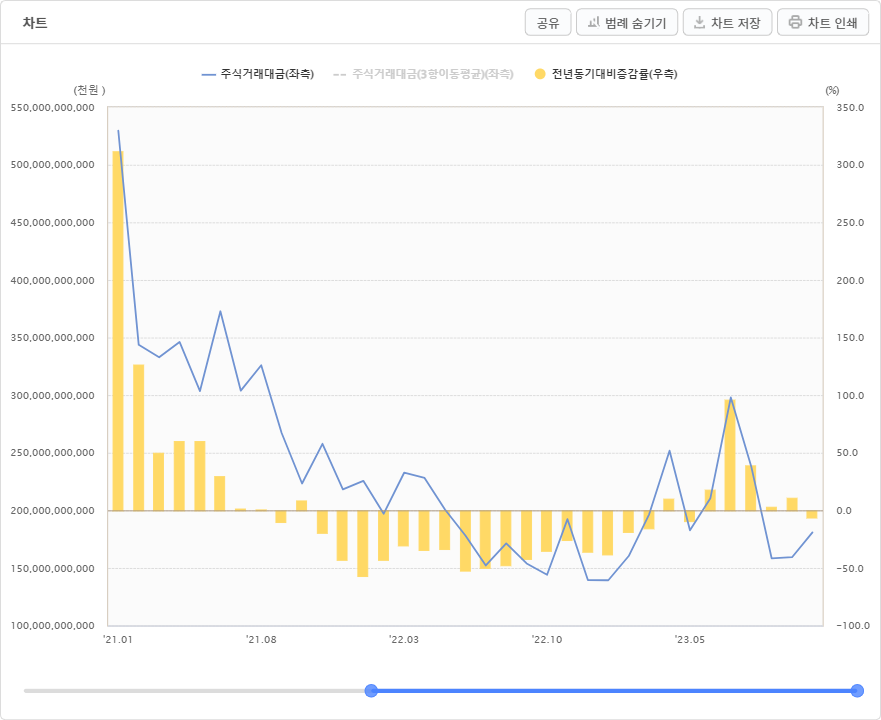Click the '23.05 x-axis label

[x=689, y=640]
